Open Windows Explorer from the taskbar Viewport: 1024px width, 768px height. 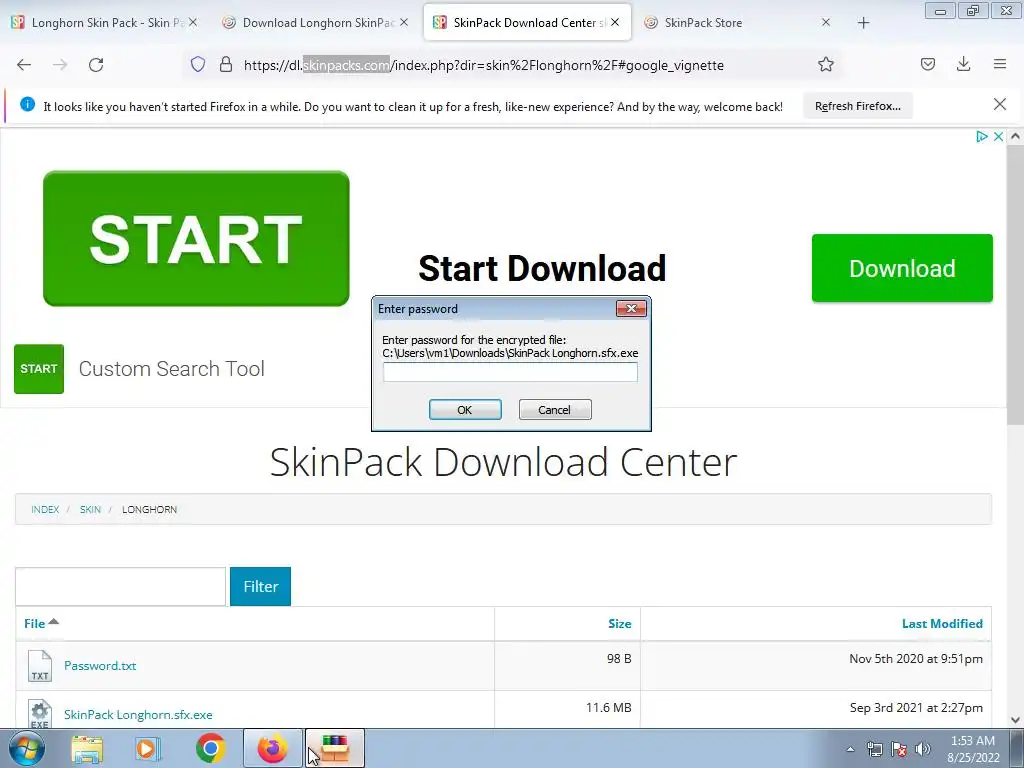[x=87, y=748]
